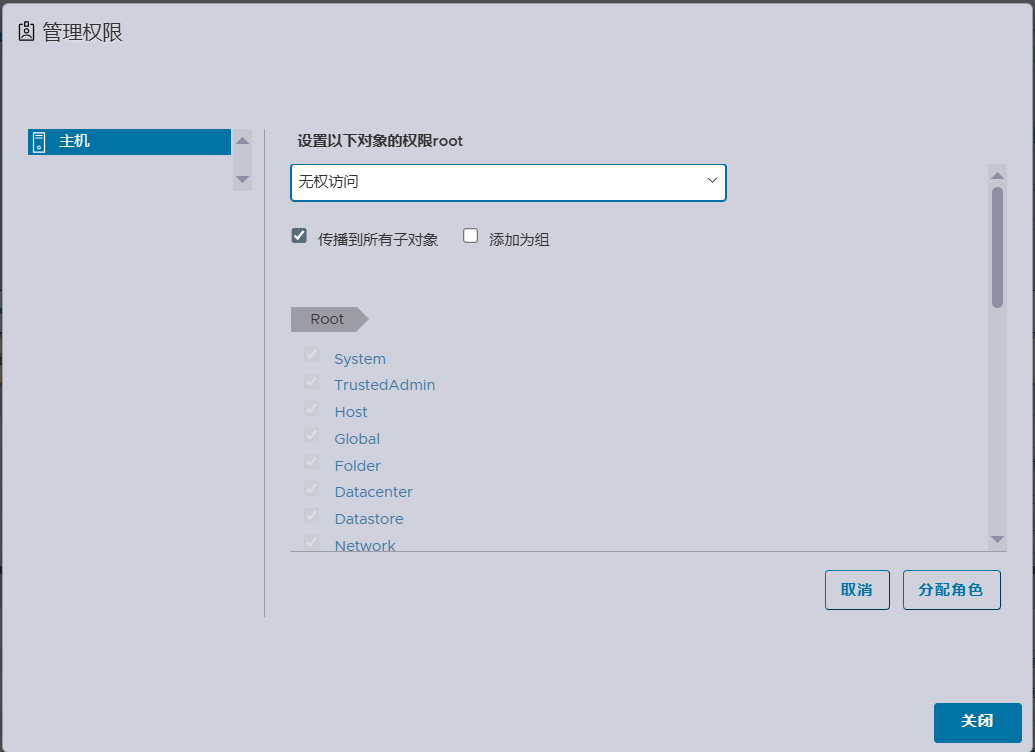Click the host icon in left panel

point(39,142)
